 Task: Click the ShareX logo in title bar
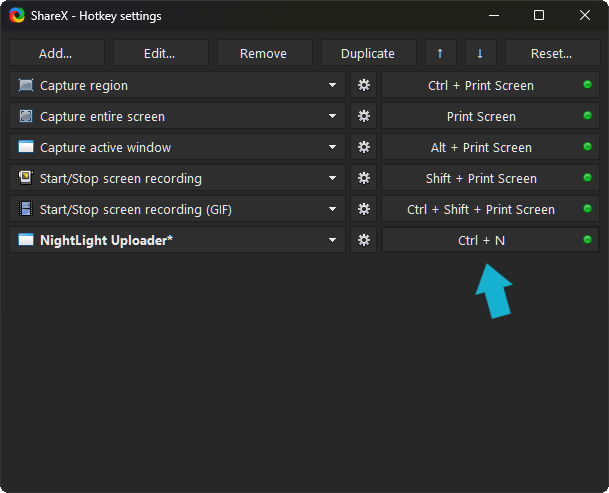18,16
